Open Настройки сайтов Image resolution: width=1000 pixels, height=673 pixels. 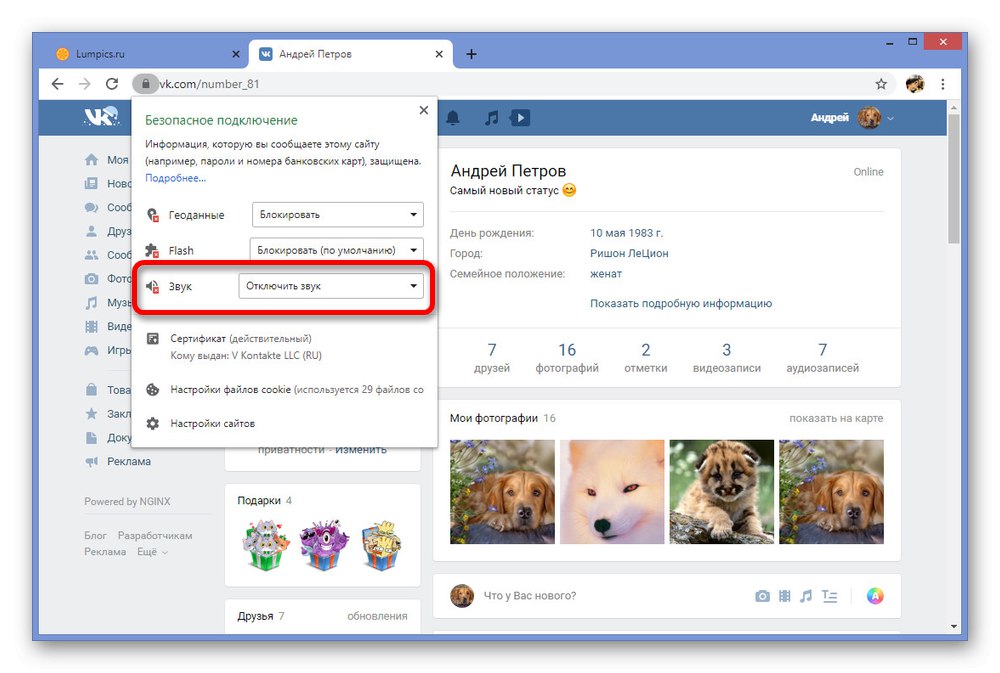(x=212, y=424)
